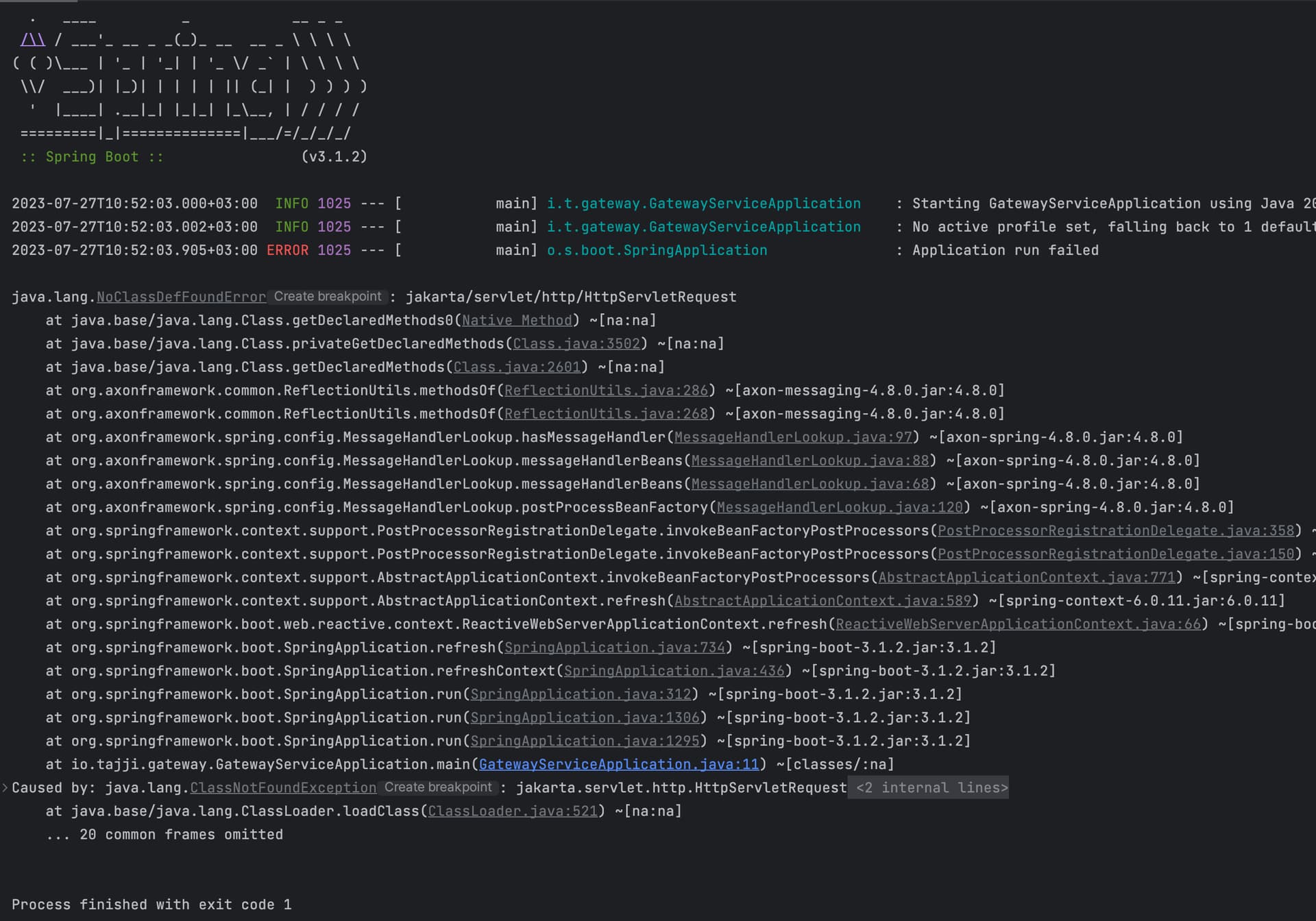Open AbstractApplicationContext.java:589 link
This screenshot has height=921, width=1316.
pos(822,601)
